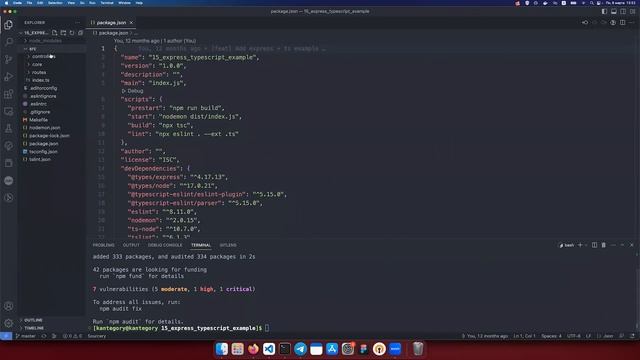Open the Search view in activity bar

[9, 42]
